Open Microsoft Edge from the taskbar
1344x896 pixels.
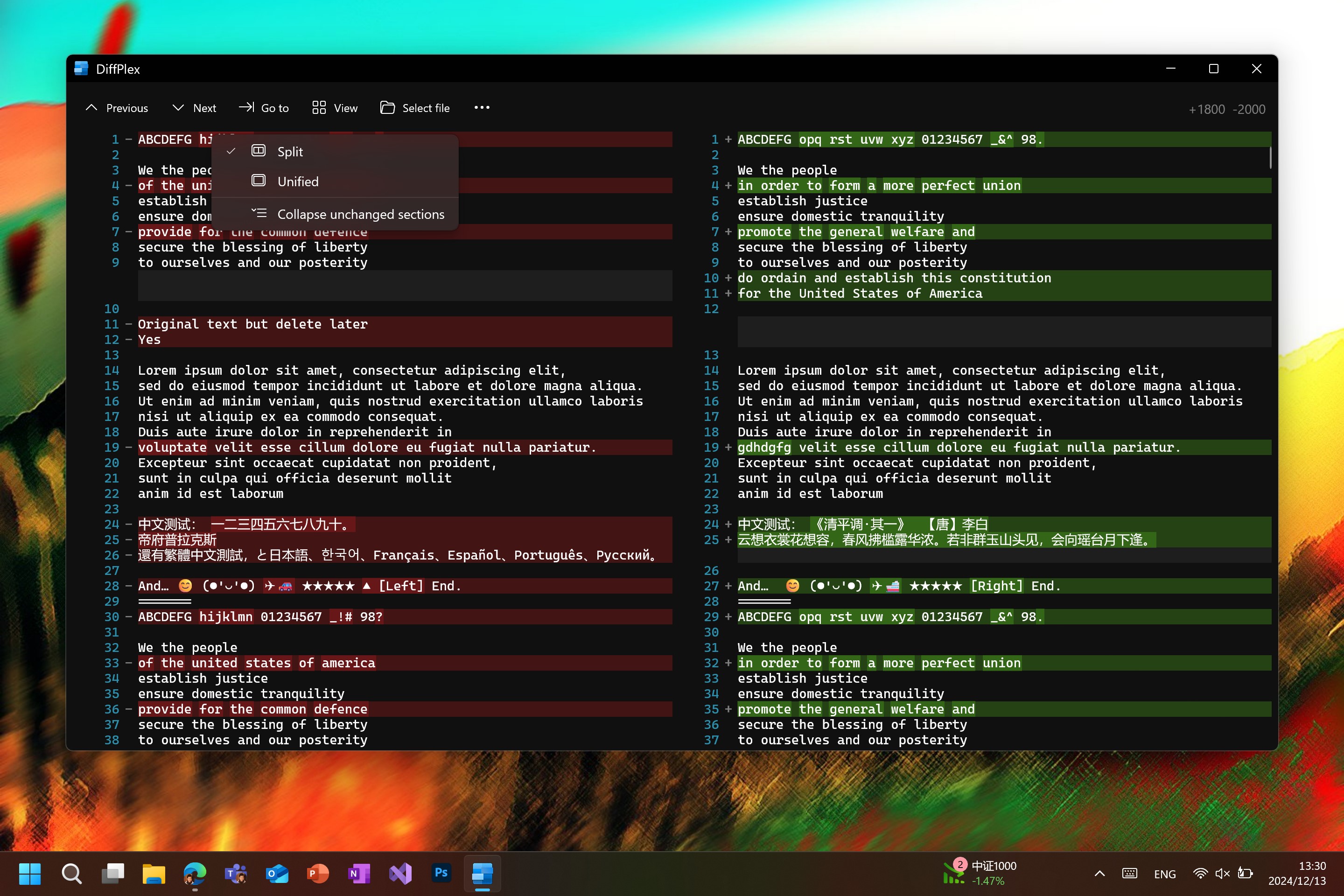(195, 874)
